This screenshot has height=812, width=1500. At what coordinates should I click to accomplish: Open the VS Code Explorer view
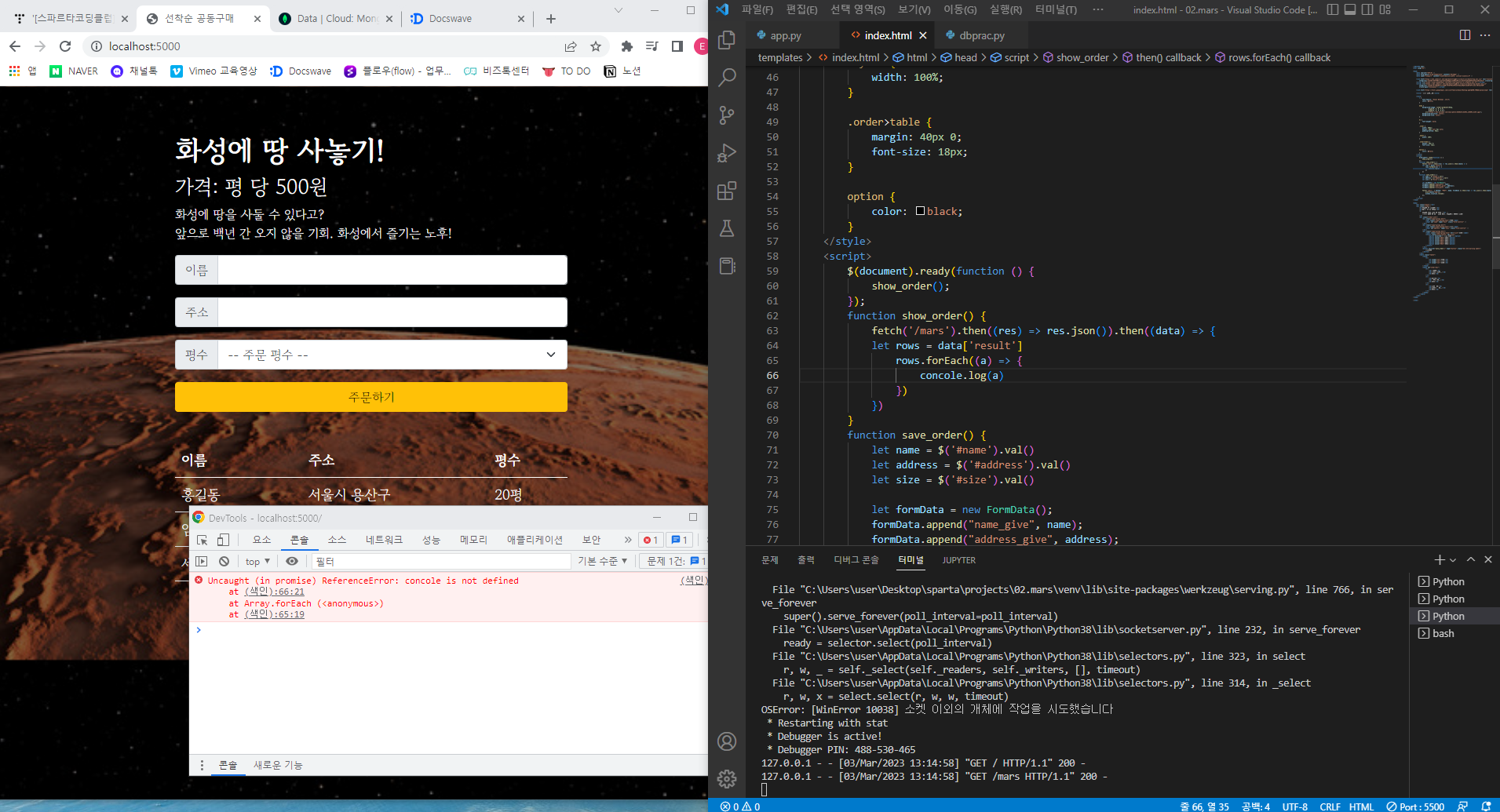tap(727, 39)
